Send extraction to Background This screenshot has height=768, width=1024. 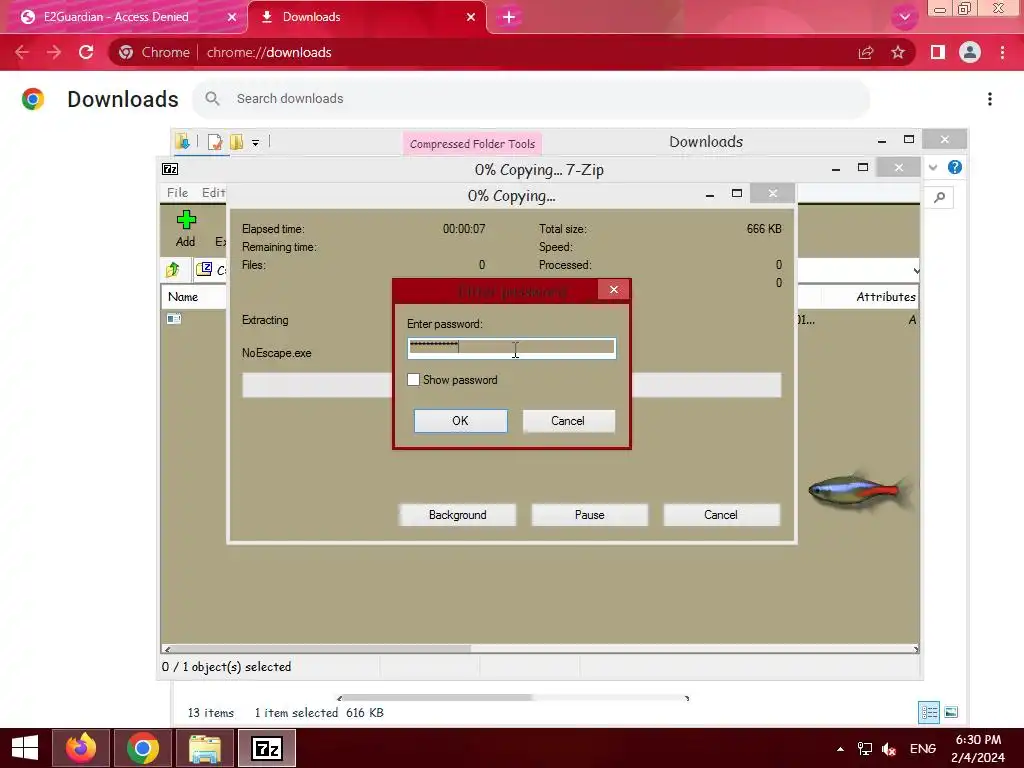coord(457,515)
